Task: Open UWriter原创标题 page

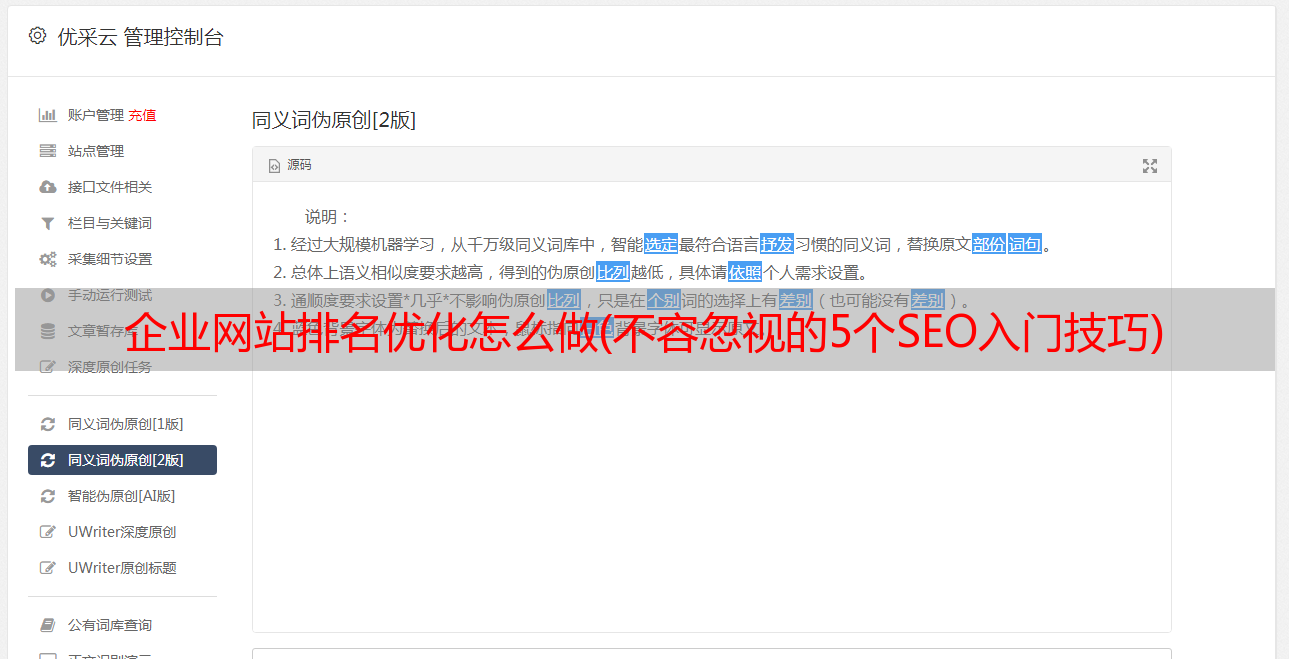Action: point(122,568)
